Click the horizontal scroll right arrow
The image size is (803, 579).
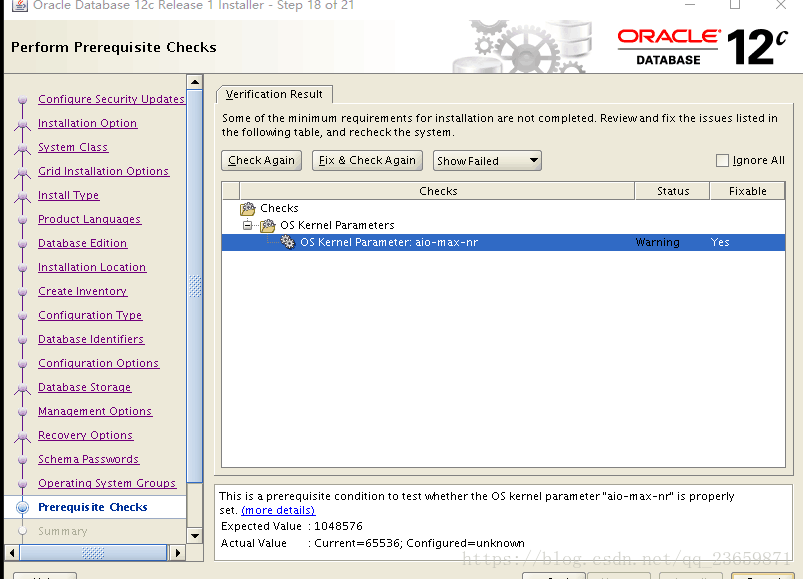(x=178, y=553)
